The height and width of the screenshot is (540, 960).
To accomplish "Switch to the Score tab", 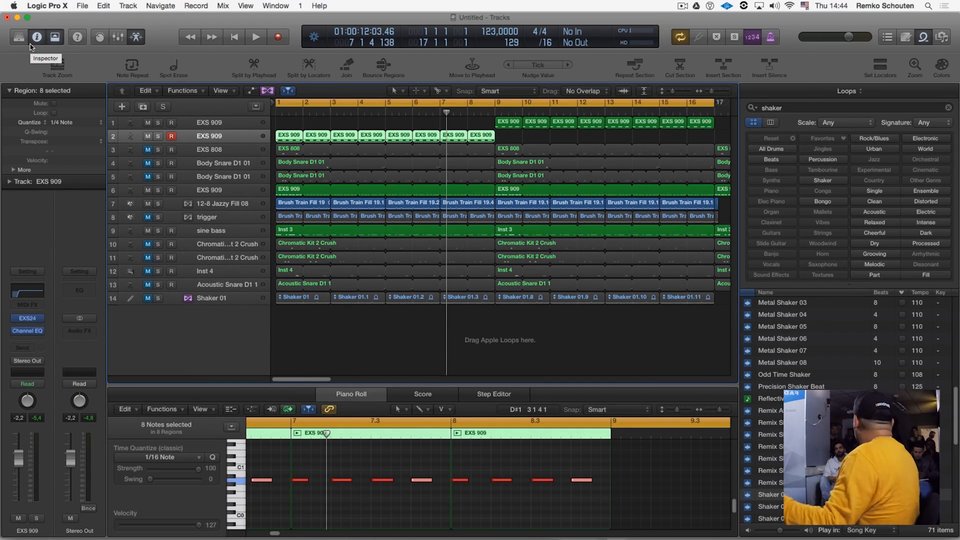I will [x=422, y=394].
